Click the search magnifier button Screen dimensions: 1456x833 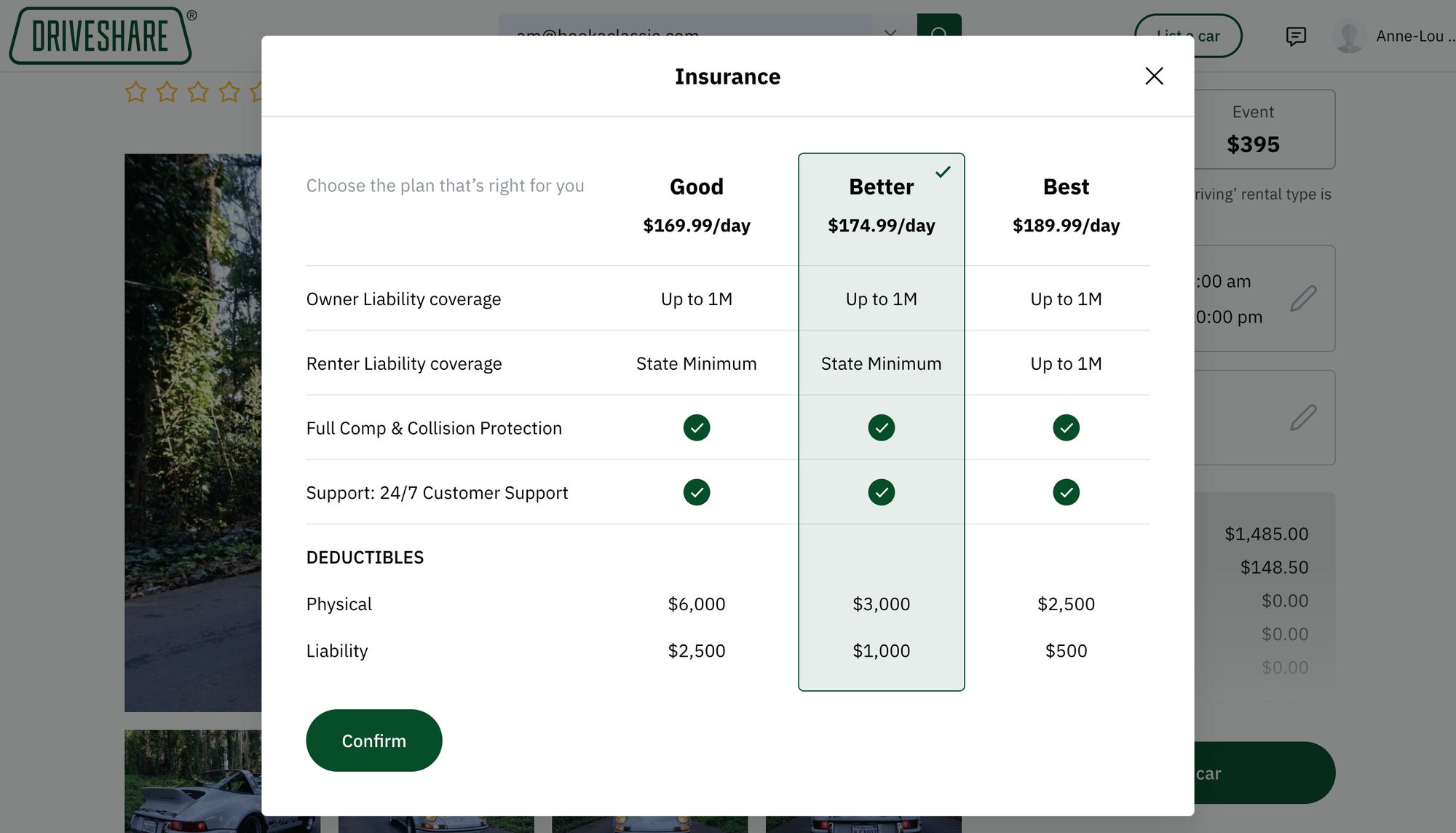pos(939,24)
